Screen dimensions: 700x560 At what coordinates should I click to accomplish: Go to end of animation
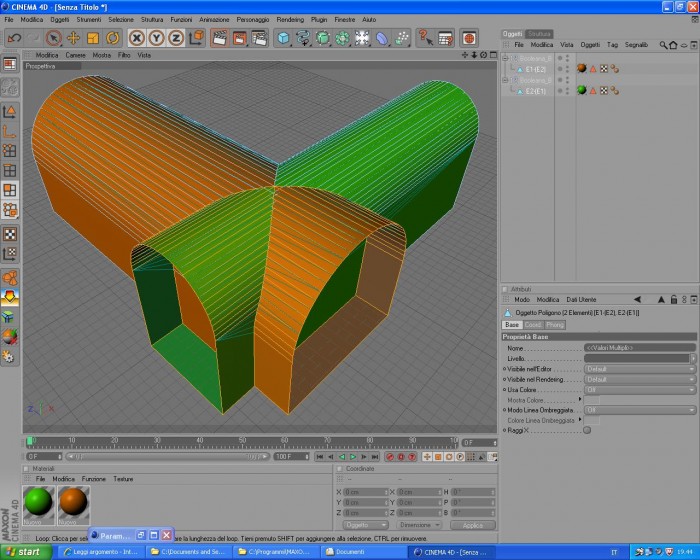[375, 456]
